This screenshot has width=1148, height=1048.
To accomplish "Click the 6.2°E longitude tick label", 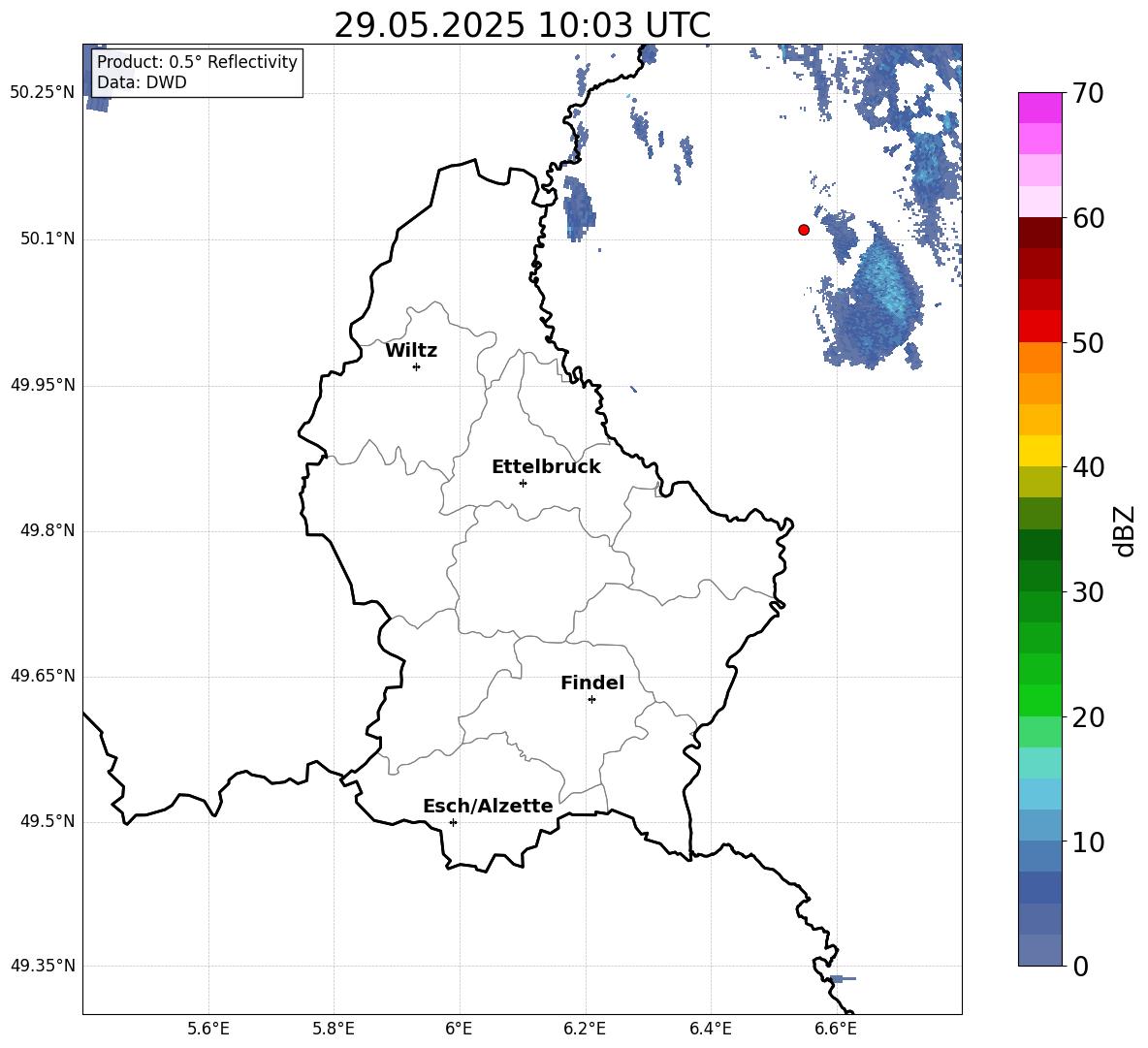I will [x=585, y=1029].
